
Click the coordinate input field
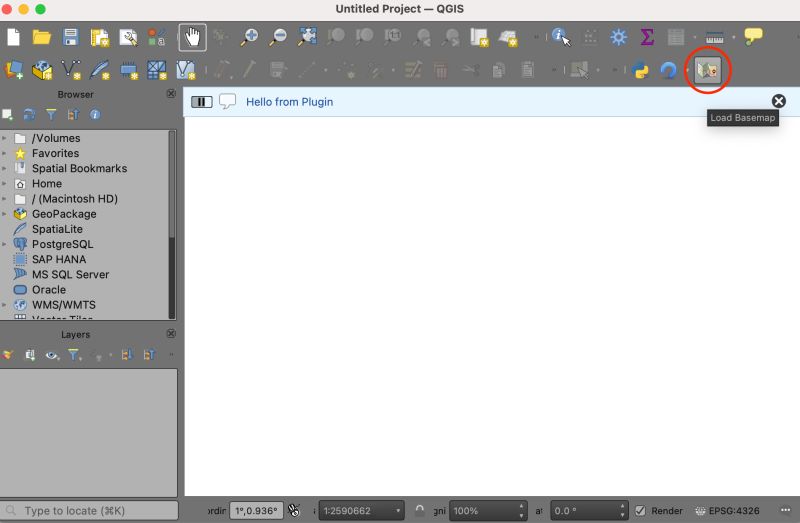256,511
